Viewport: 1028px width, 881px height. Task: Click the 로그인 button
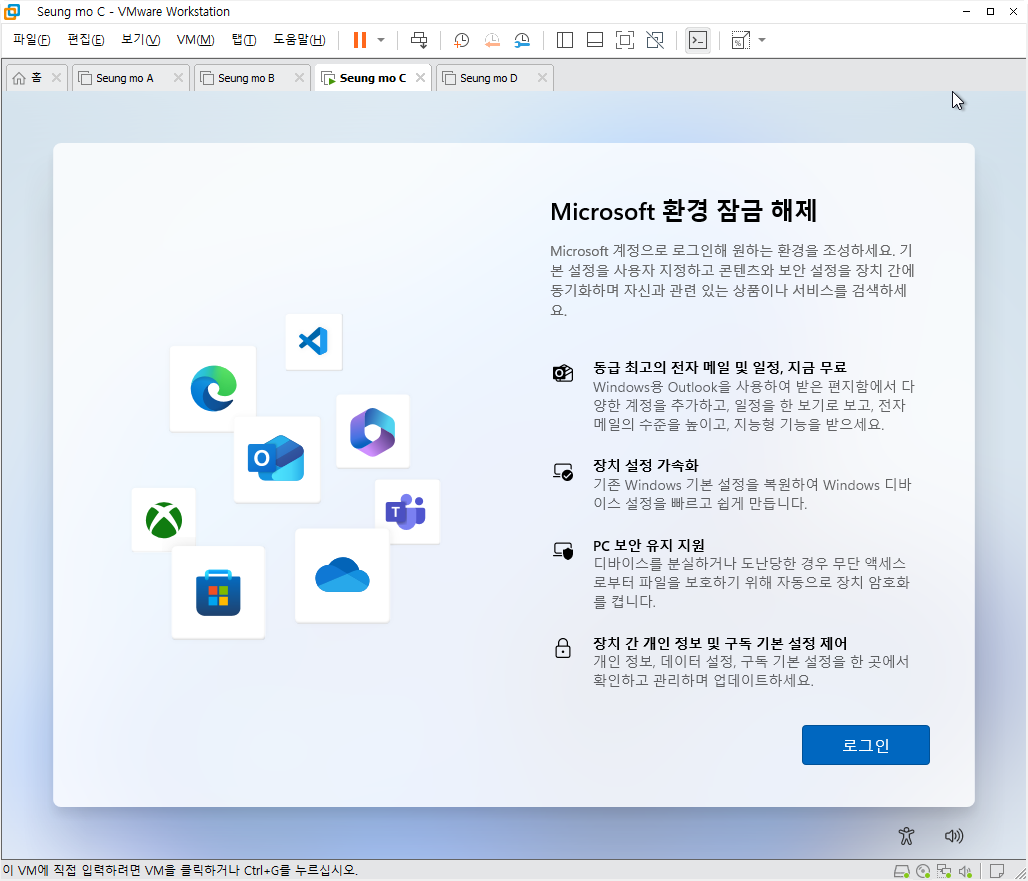(x=865, y=745)
